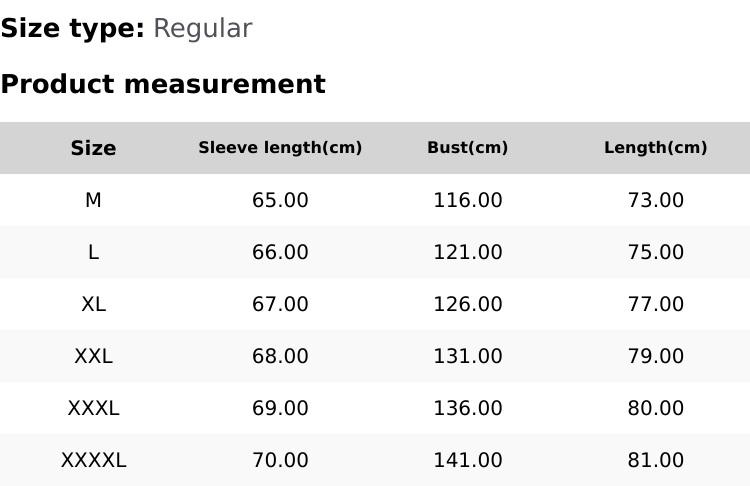This screenshot has width=750, height=486.
Task: Select the XXXL size row label
Action: tap(93, 408)
